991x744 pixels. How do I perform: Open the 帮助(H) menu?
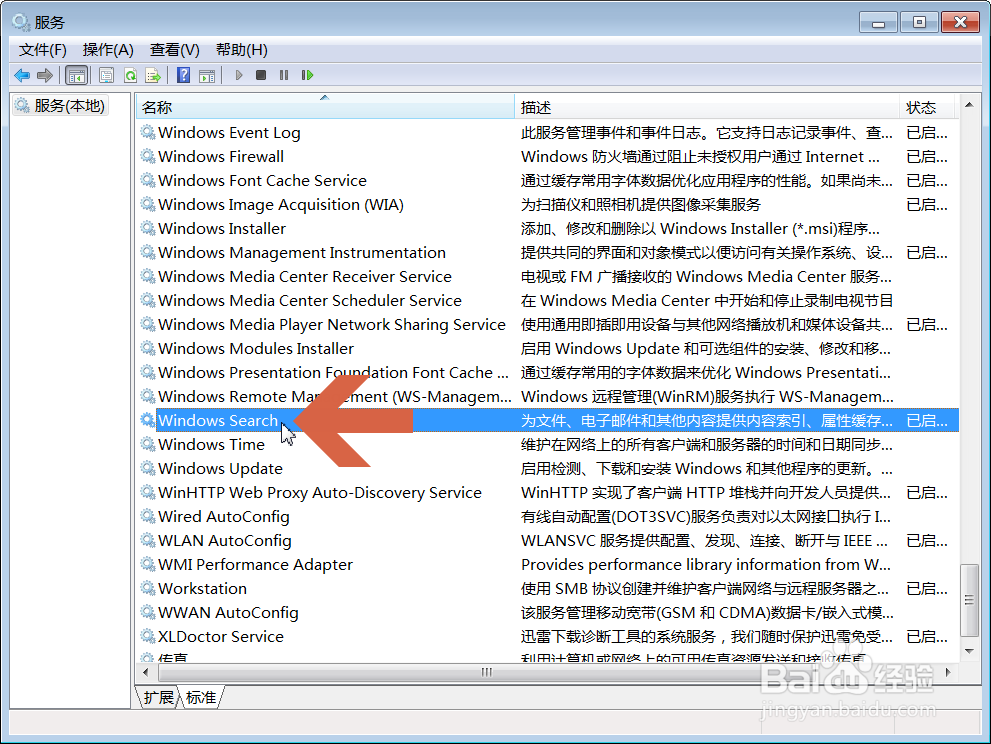click(x=241, y=50)
